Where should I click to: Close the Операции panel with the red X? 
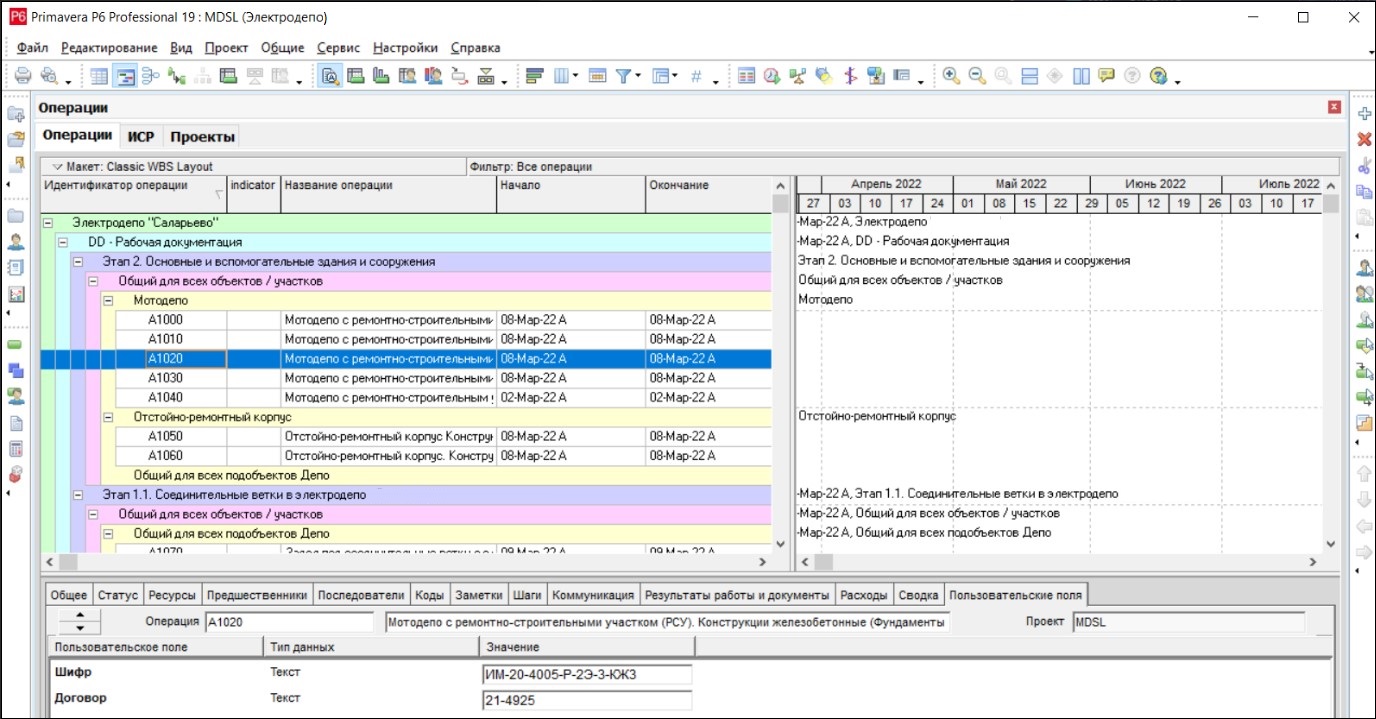(1334, 107)
